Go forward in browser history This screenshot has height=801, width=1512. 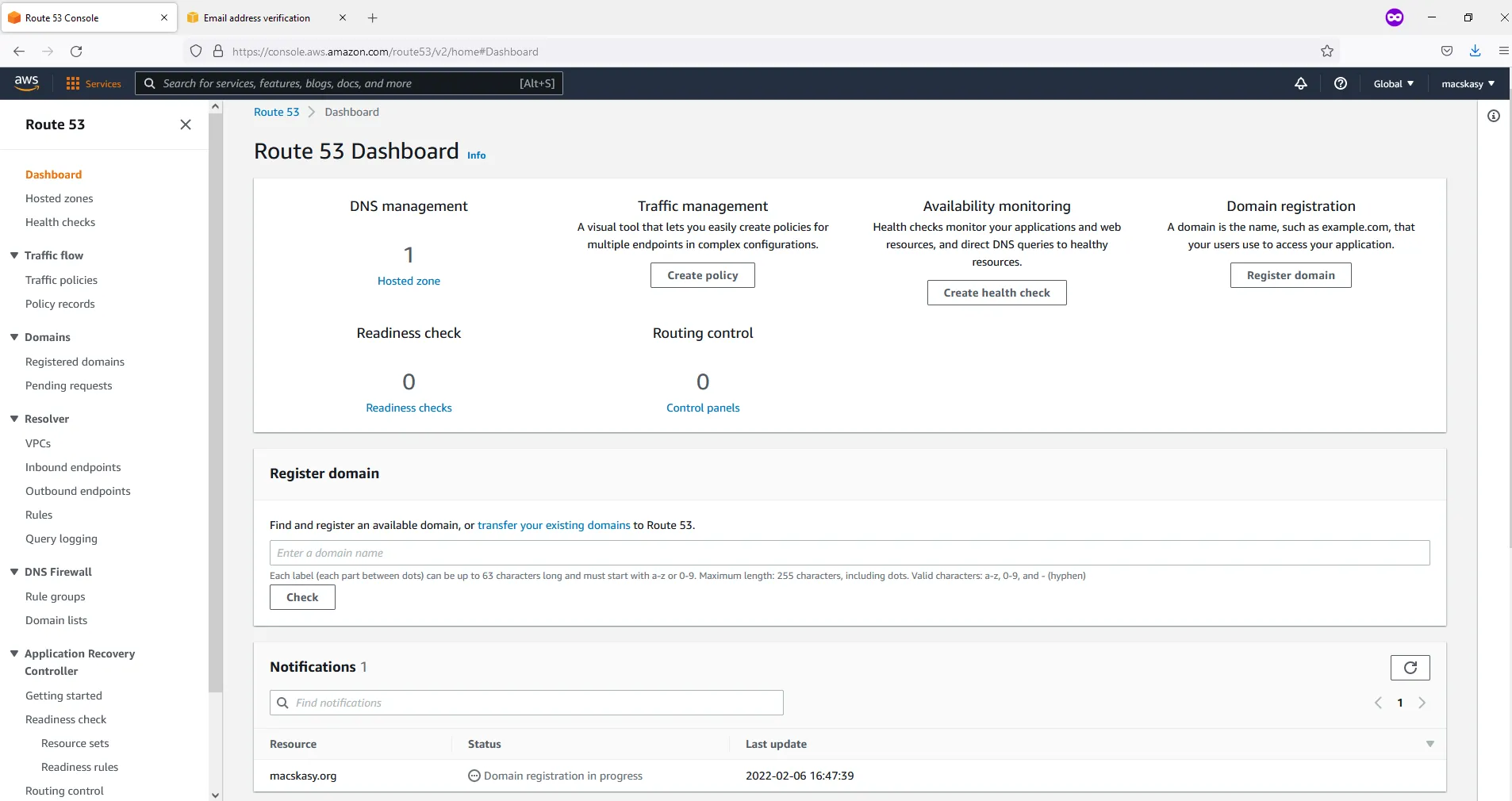(48, 52)
